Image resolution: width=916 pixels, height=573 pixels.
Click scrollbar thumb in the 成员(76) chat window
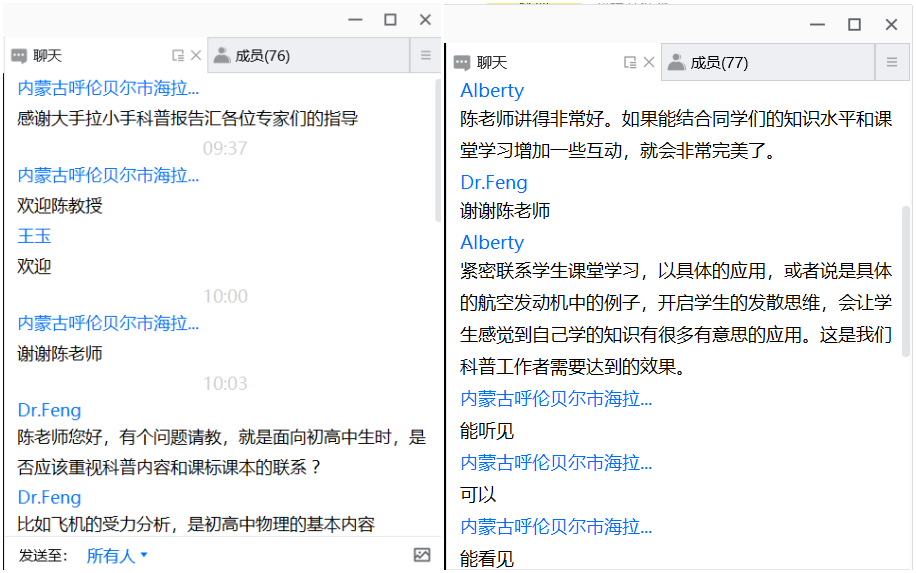click(438, 150)
